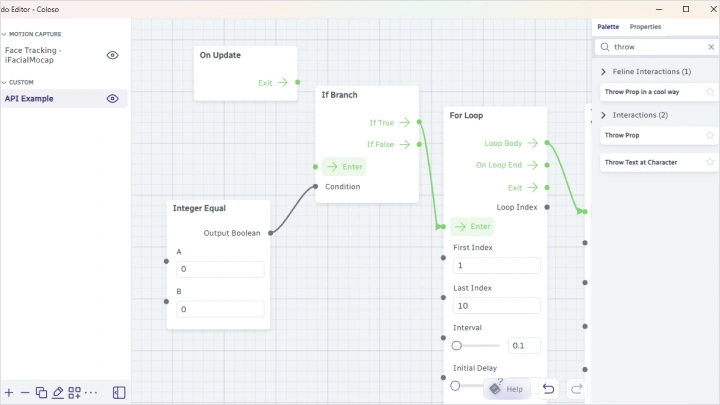Image resolution: width=720 pixels, height=405 pixels.
Task: Click the add blueprint plus icon
Action: coord(8,393)
